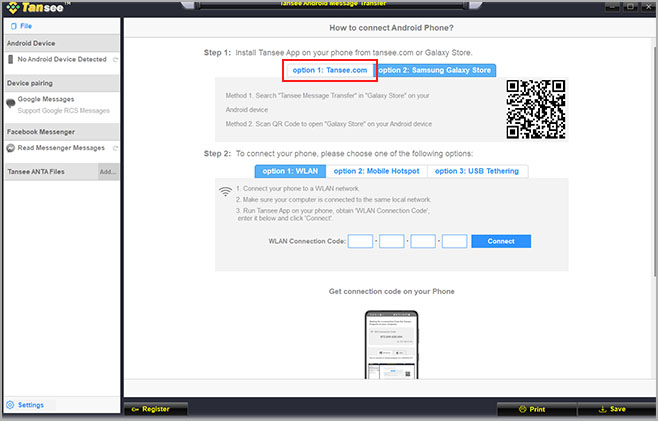Click the Tansee logo in title bar

(36, 7)
